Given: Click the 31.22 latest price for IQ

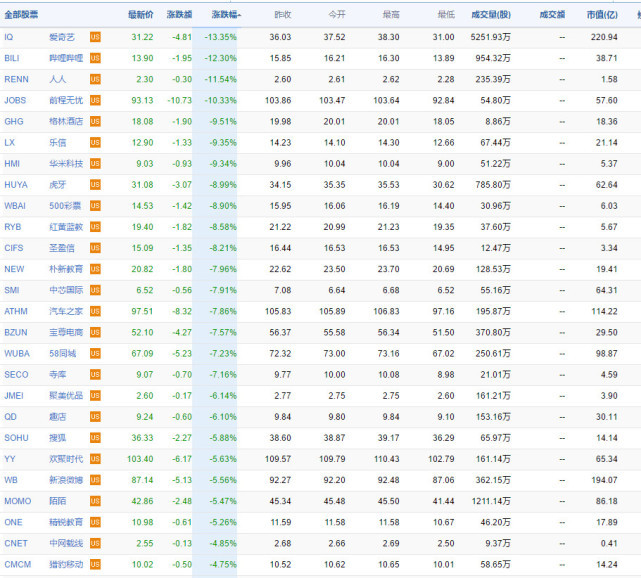Looking at the screenshot, I should tap(142, 37).
